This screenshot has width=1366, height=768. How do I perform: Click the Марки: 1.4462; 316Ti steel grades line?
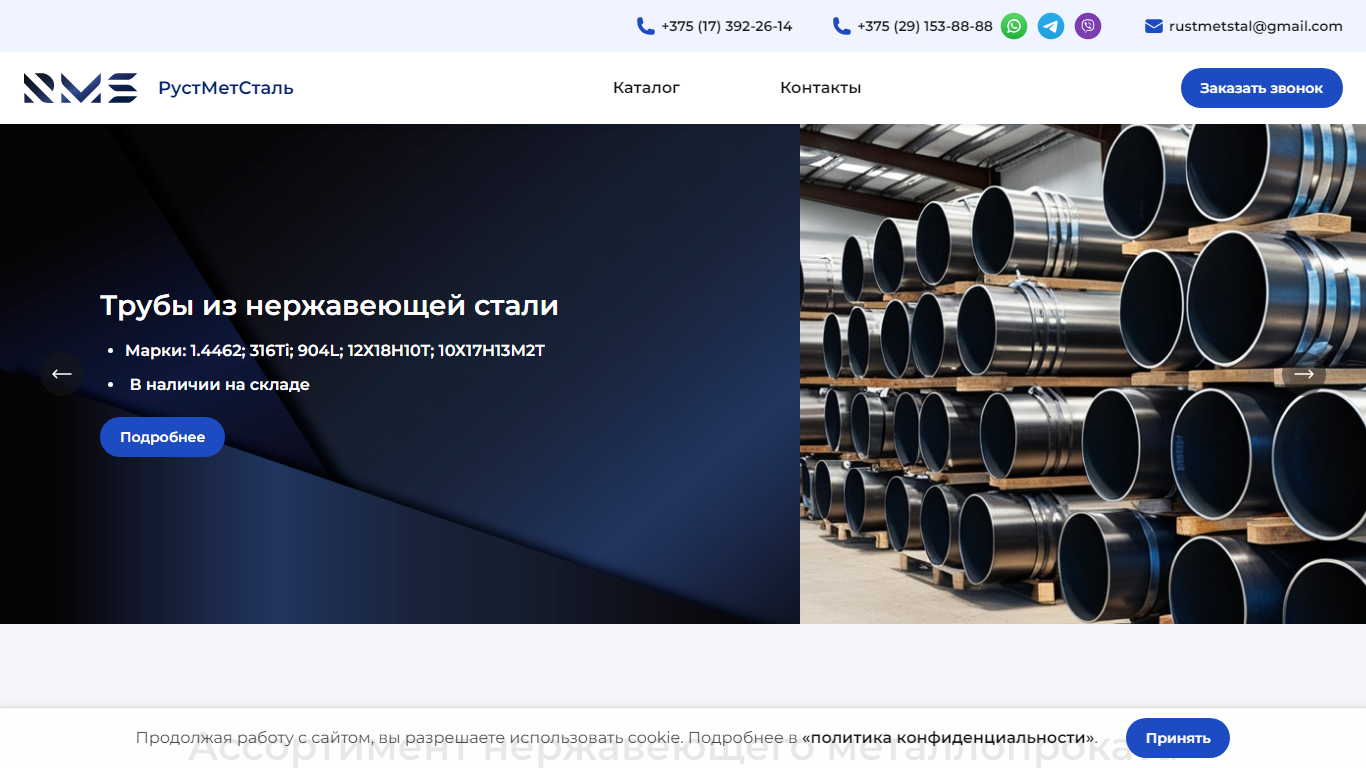pos(335,351)
